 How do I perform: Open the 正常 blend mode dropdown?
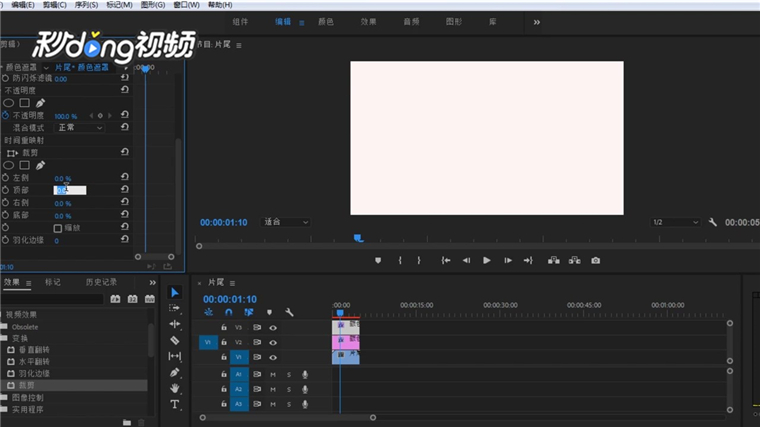tap(79, 128)
